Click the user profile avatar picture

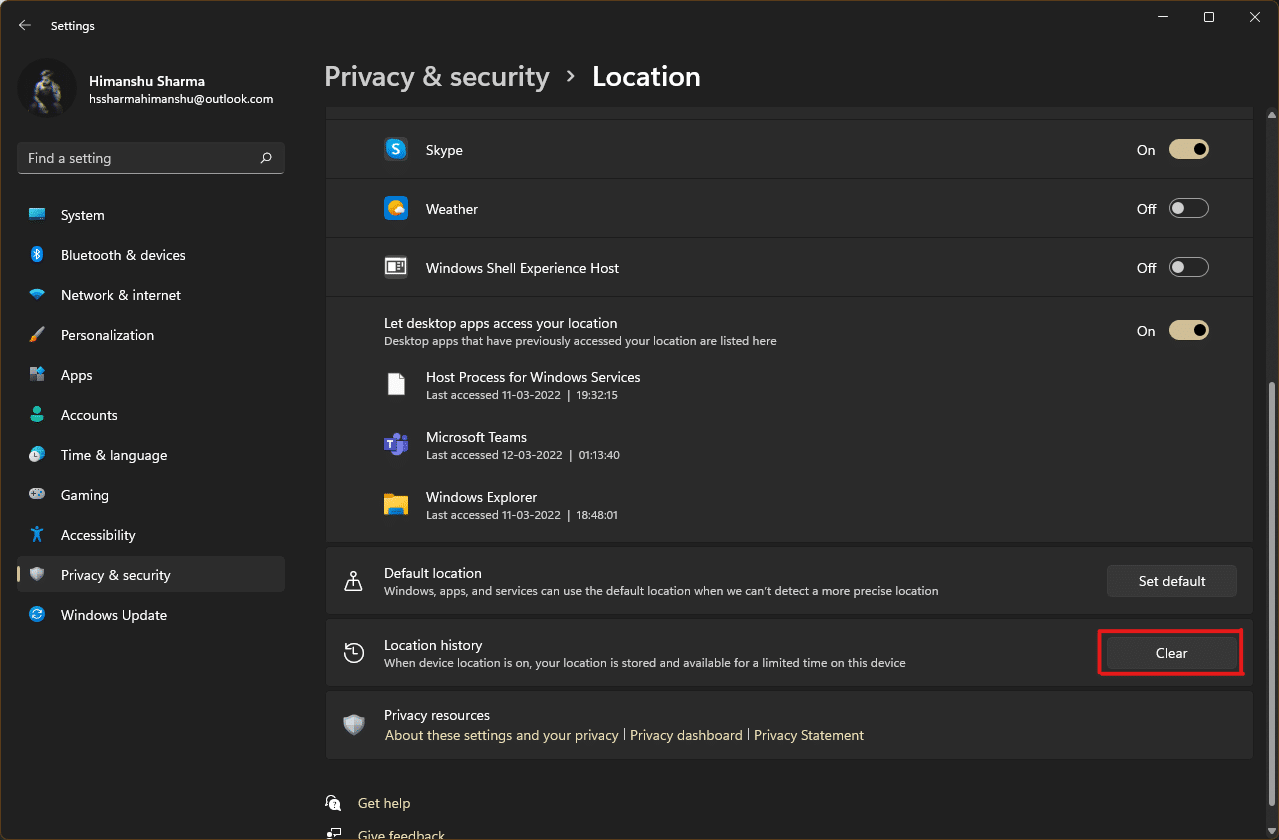tap(47, 87)
